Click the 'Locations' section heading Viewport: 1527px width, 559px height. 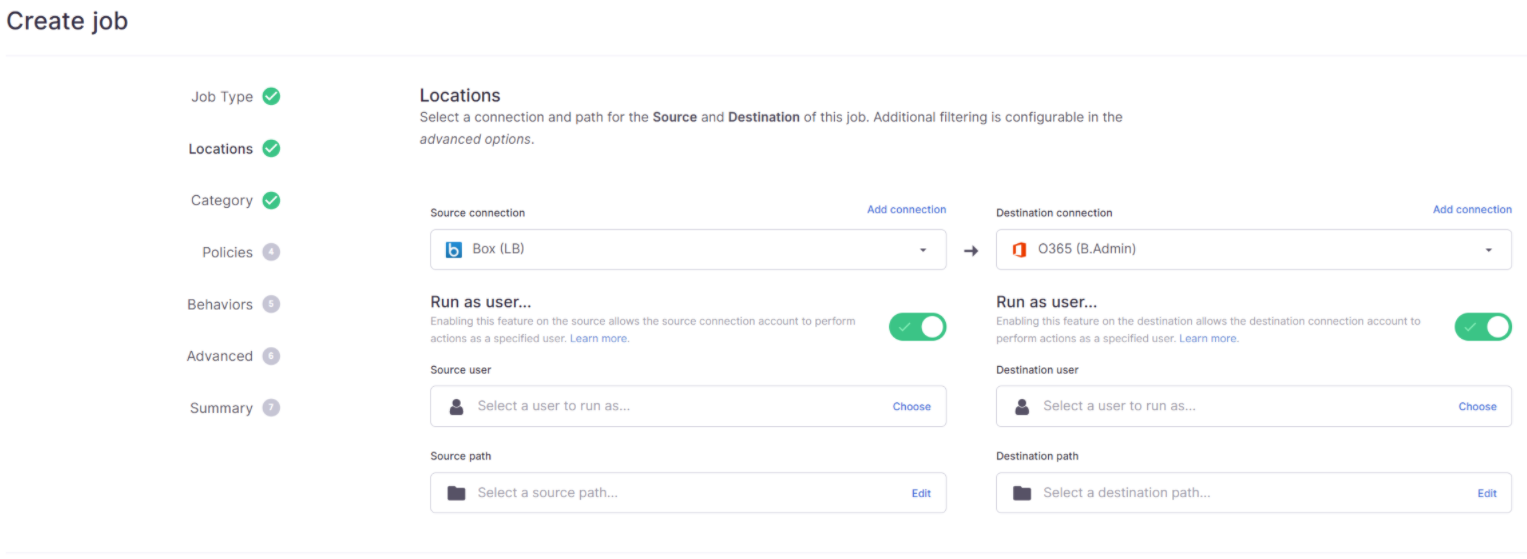[x=460, y=95]
